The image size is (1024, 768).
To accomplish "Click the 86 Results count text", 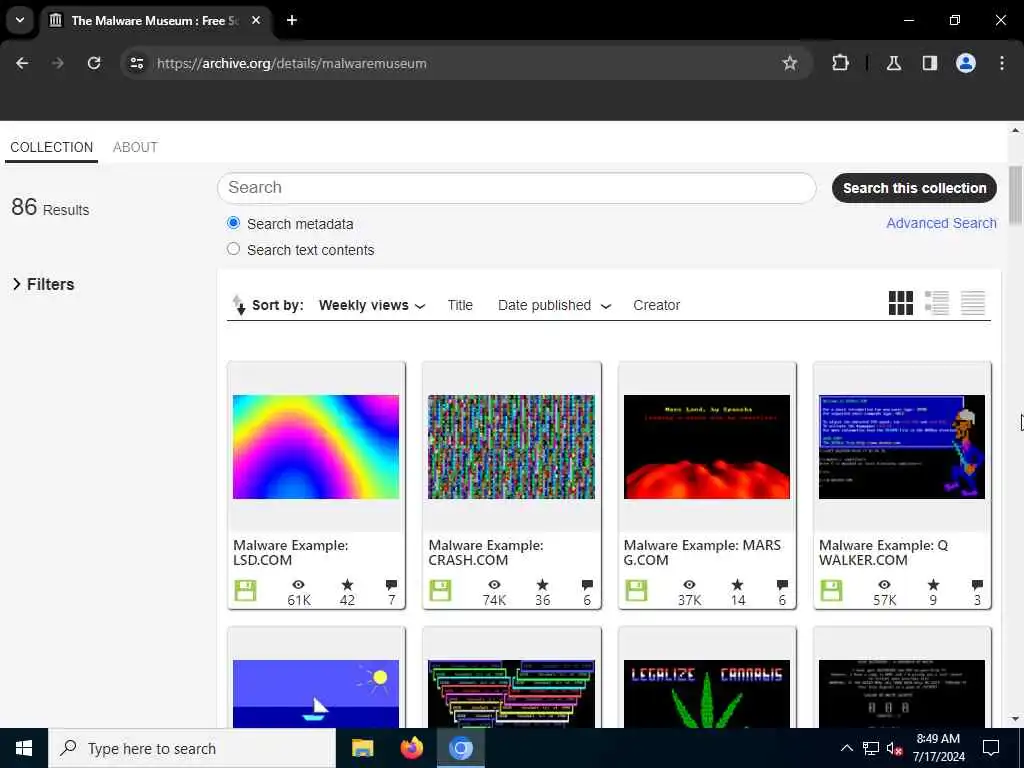I will 50,208.
